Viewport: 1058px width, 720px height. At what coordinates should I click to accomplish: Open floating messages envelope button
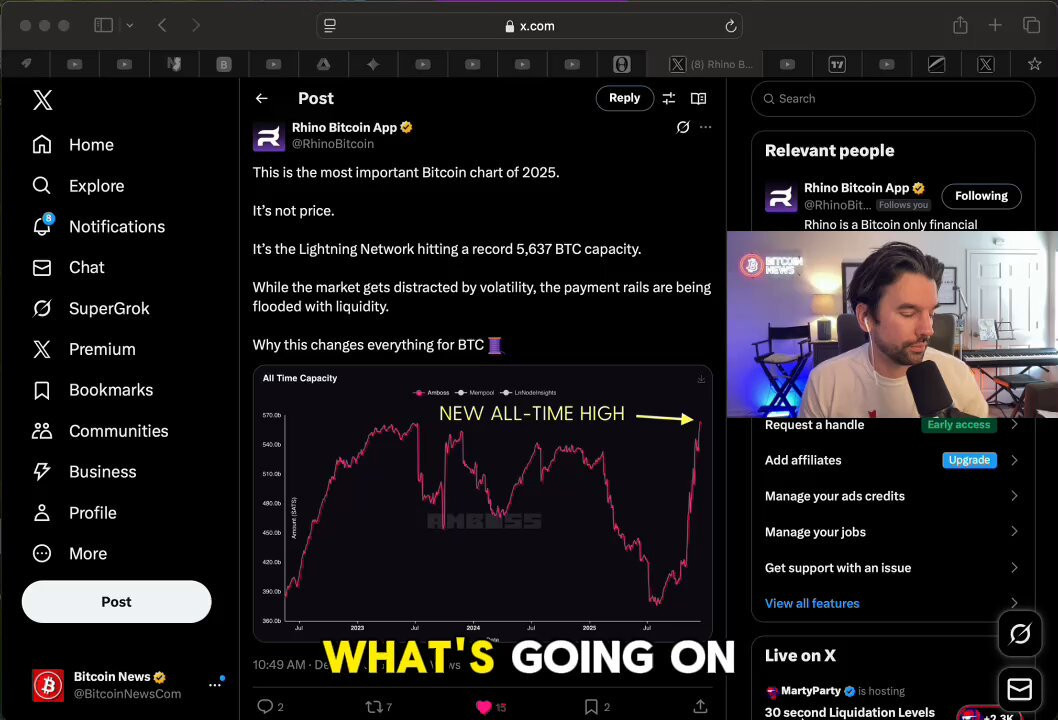1020,689
